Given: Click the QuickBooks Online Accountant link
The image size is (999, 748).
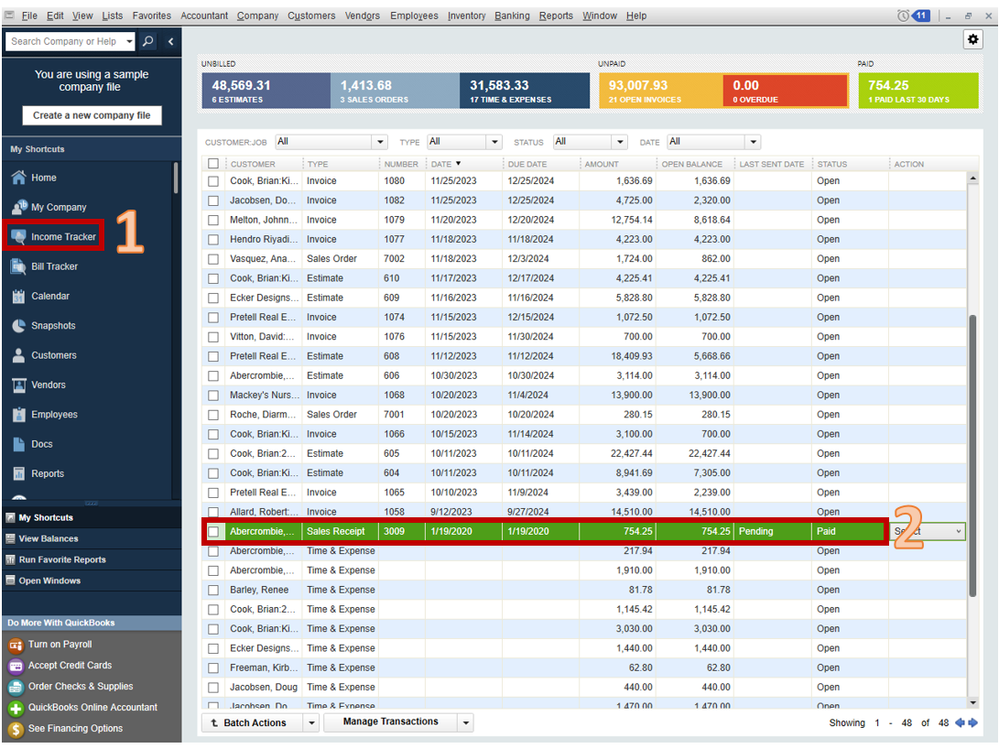Looking at the screenshot, I should coord(92,707).
